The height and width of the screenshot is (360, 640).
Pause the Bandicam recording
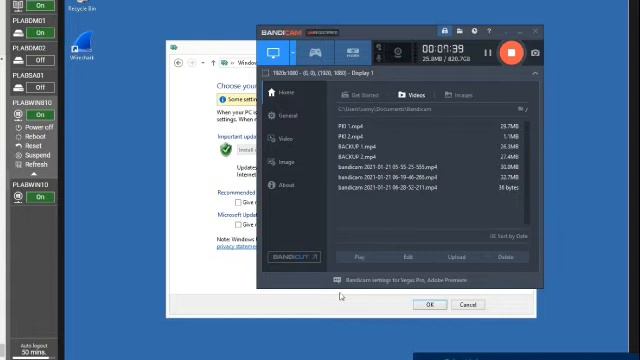[x=488, y=53]
